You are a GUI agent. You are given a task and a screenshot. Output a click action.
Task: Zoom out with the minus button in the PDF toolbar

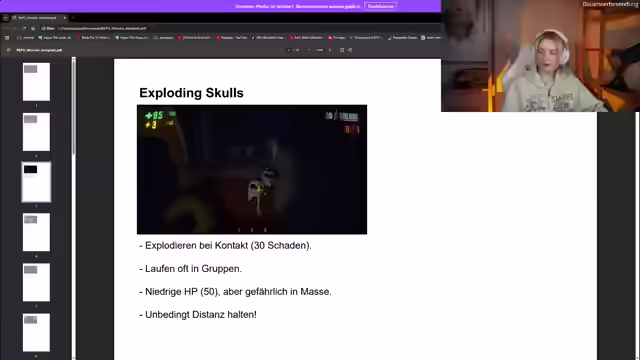pos(309,50)
